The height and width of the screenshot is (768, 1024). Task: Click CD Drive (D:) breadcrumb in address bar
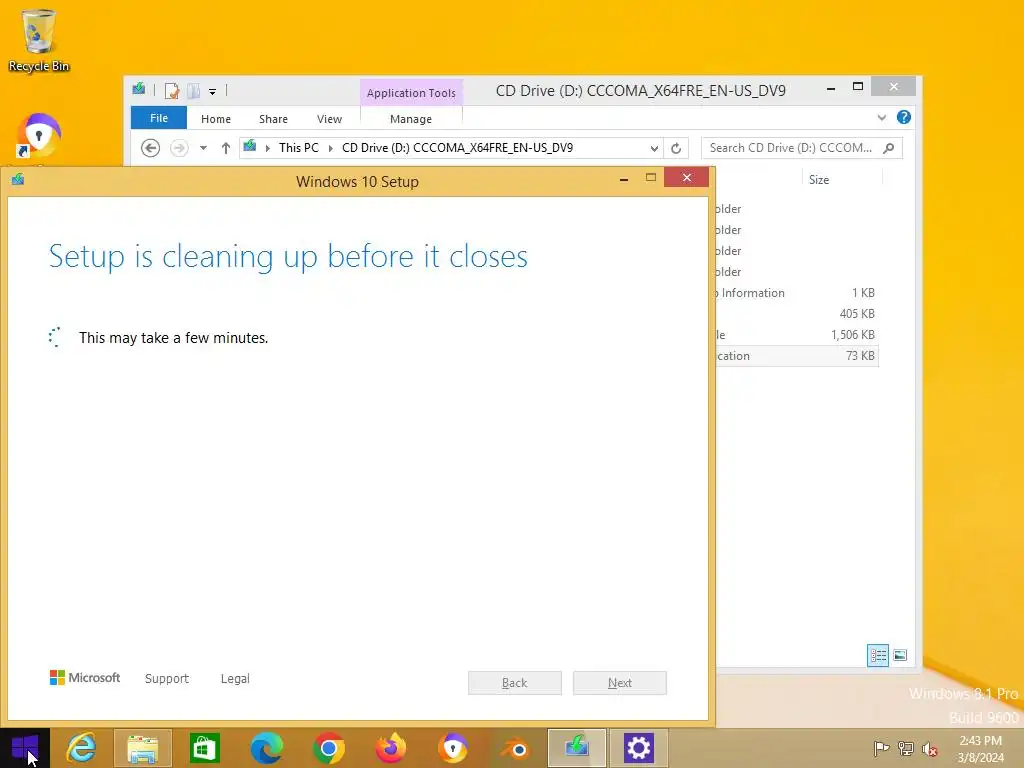point(457,148)
